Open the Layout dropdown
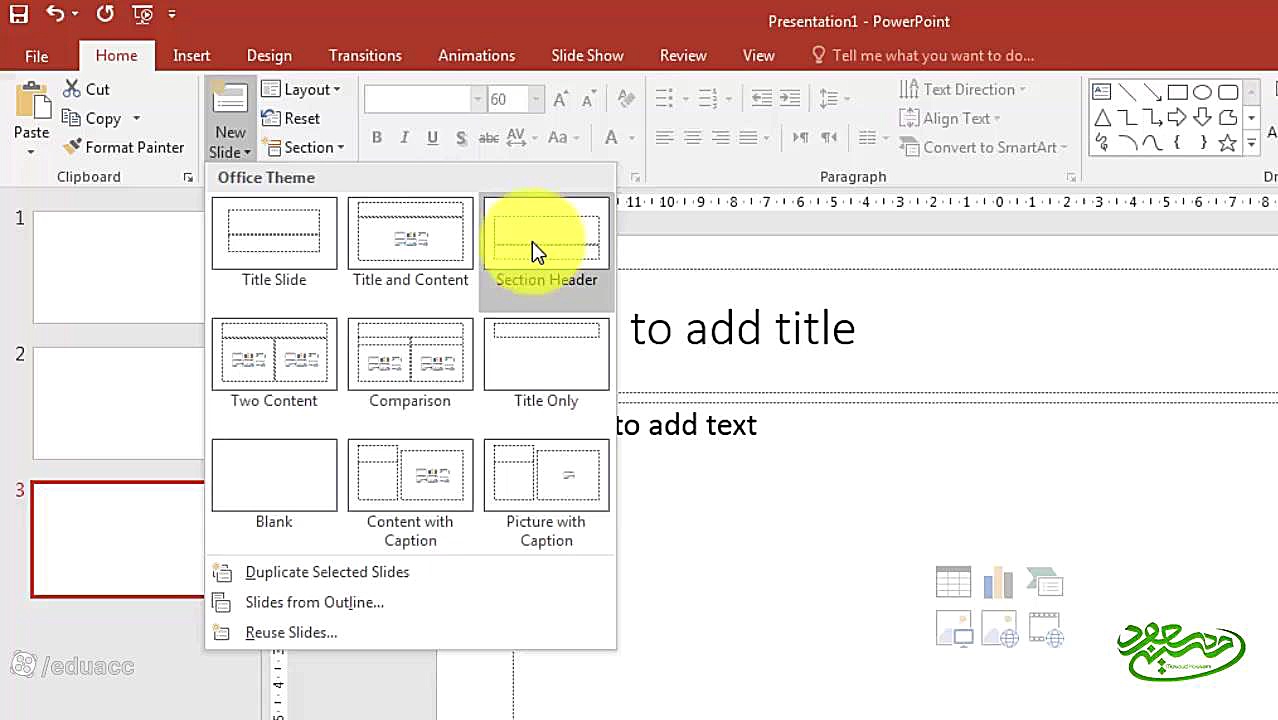This screenshot has width=1278, height=720. coord(301,89)
